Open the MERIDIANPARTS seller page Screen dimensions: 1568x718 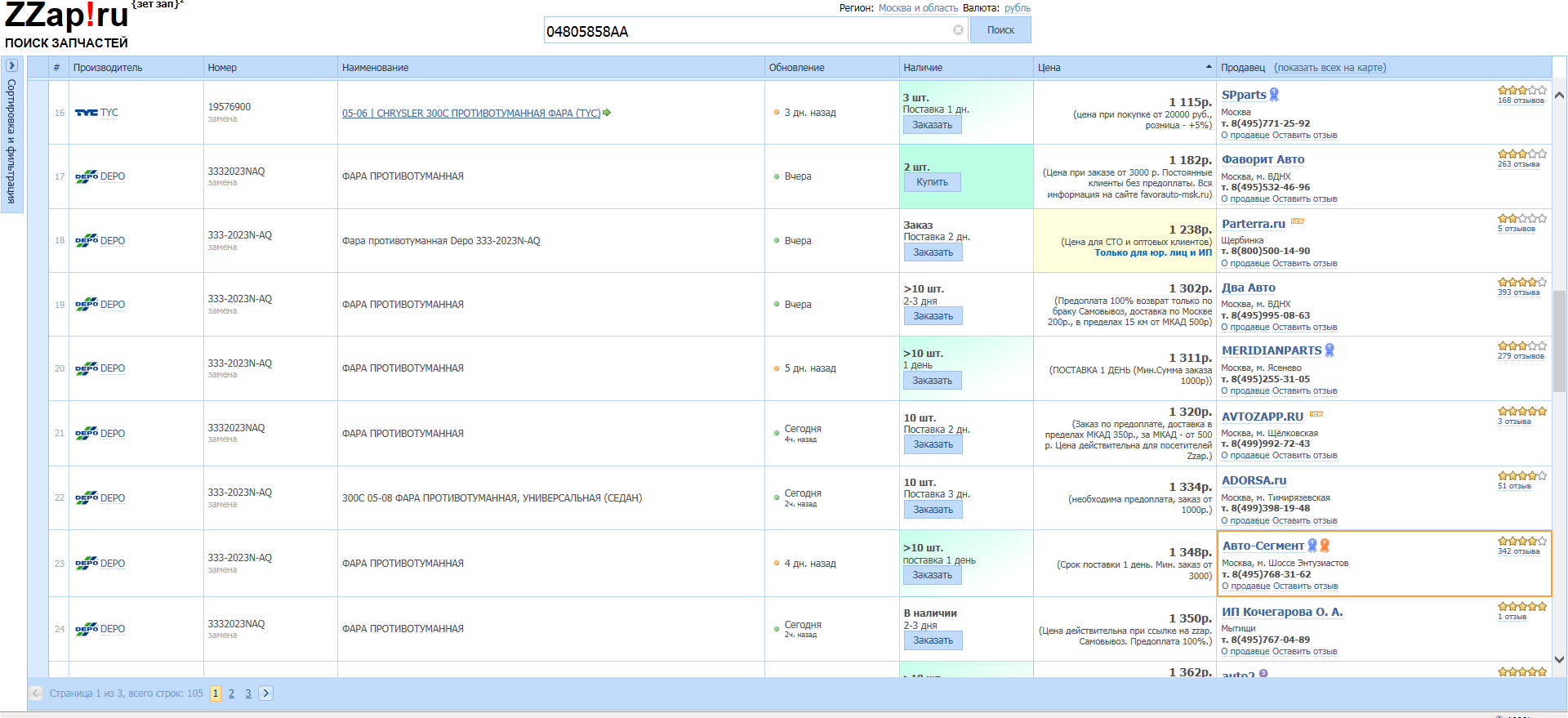tap(1271, 350)
